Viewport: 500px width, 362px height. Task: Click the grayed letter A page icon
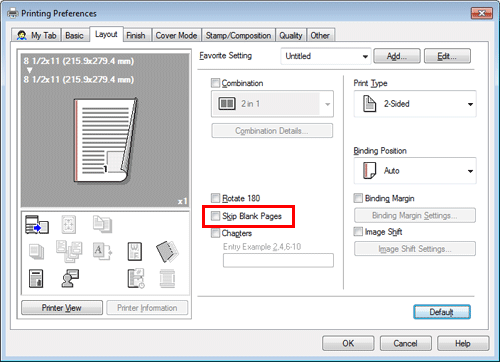(102, 251)
